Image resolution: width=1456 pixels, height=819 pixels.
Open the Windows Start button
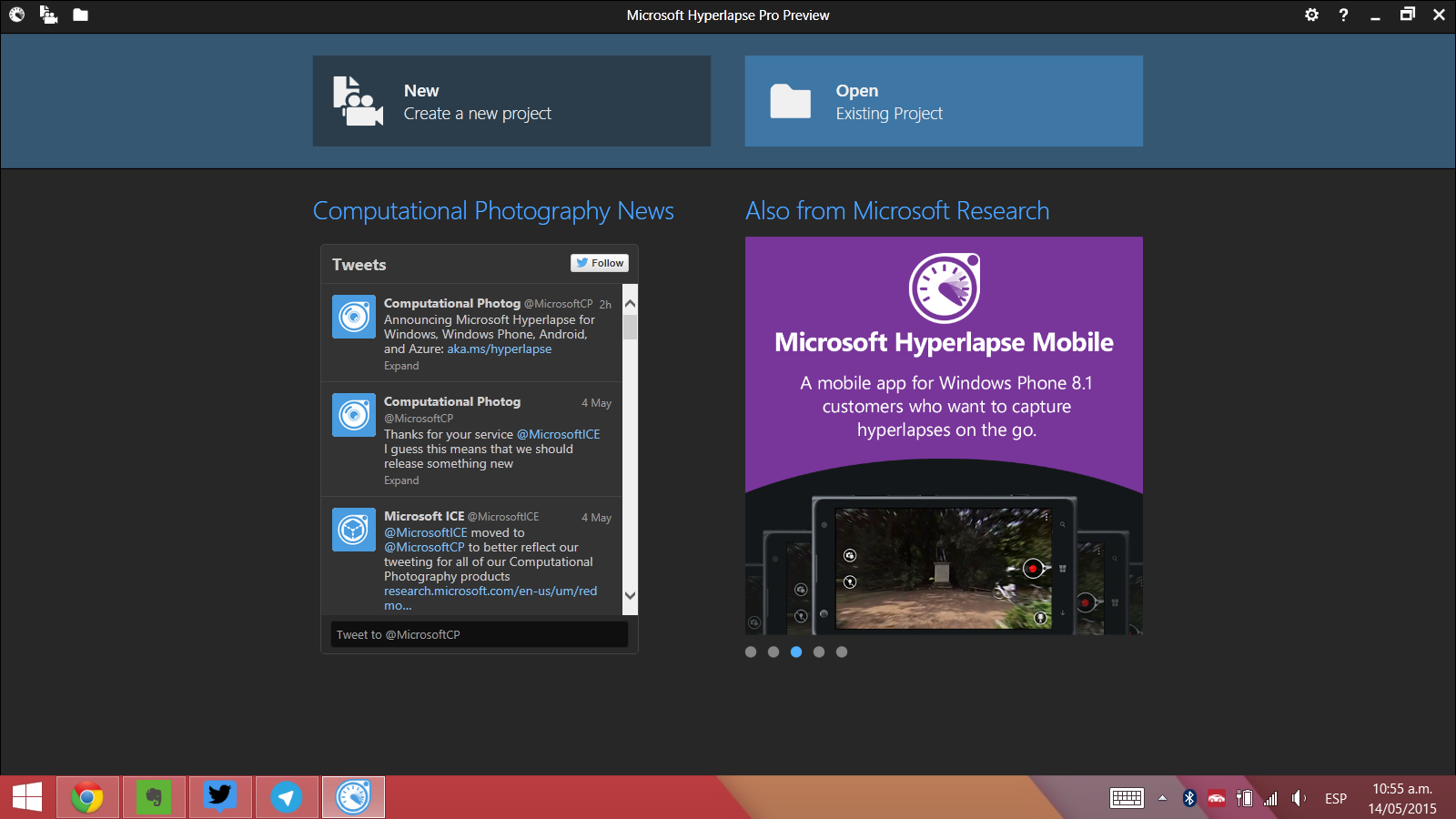pyautogui.click(x=27, y=798)
